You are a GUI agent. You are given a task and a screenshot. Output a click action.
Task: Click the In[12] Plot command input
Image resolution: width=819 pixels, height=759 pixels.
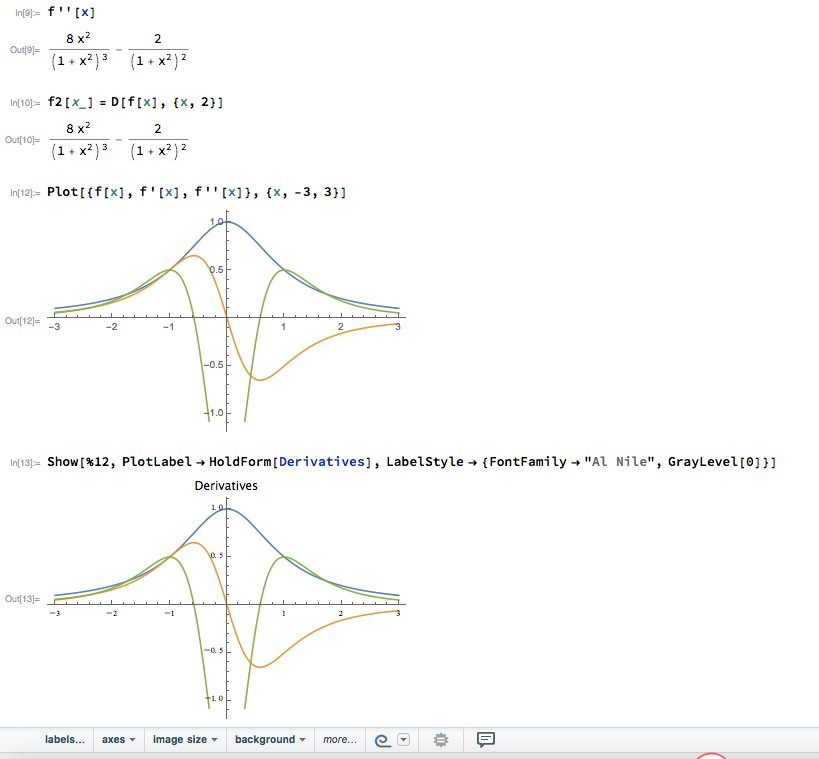(196, 192)
